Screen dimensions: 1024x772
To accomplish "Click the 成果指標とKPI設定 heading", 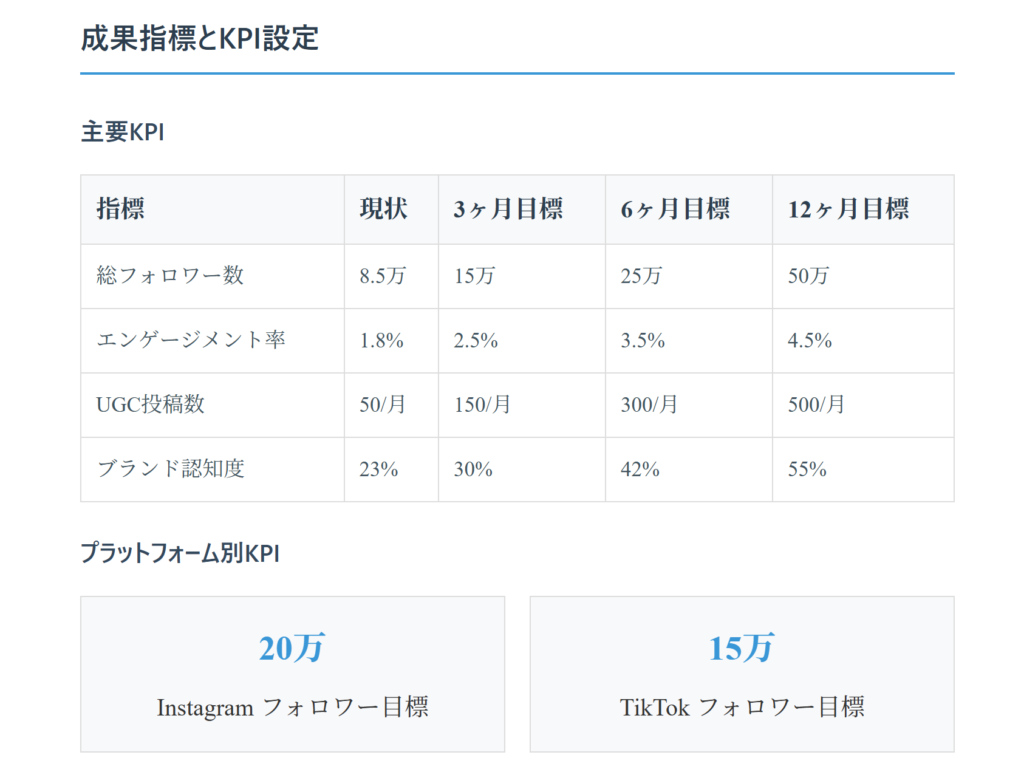I will pos(199,38).
